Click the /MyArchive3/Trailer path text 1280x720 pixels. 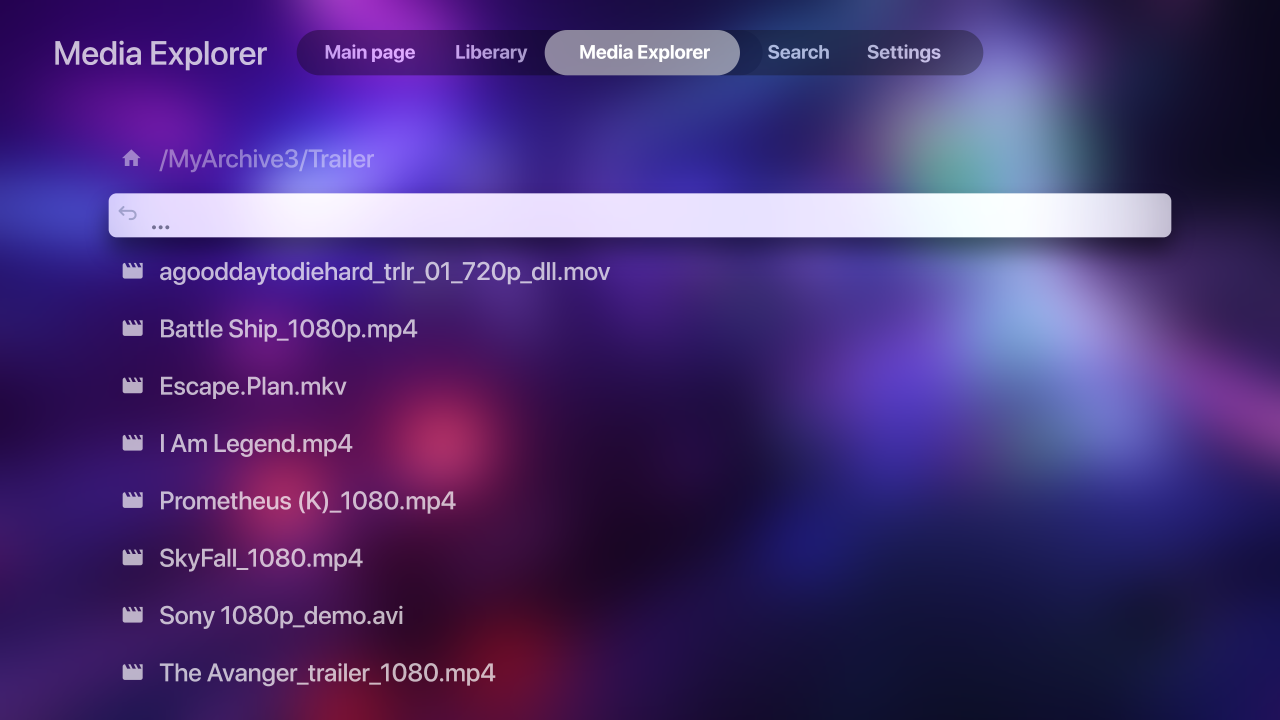pyautogui.click(x=266, y=159)
